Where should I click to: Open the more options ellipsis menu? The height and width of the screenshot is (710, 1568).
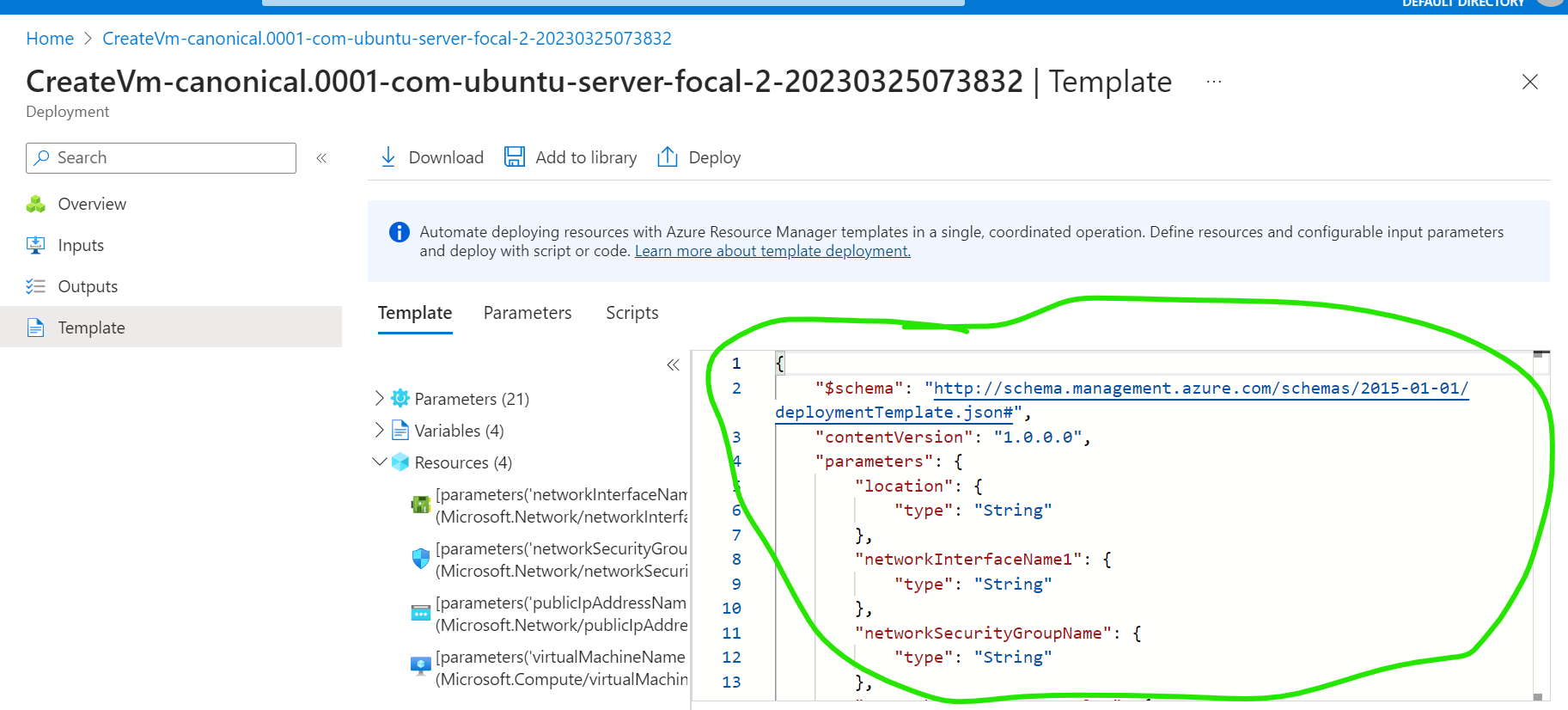tap(1213, 83)
